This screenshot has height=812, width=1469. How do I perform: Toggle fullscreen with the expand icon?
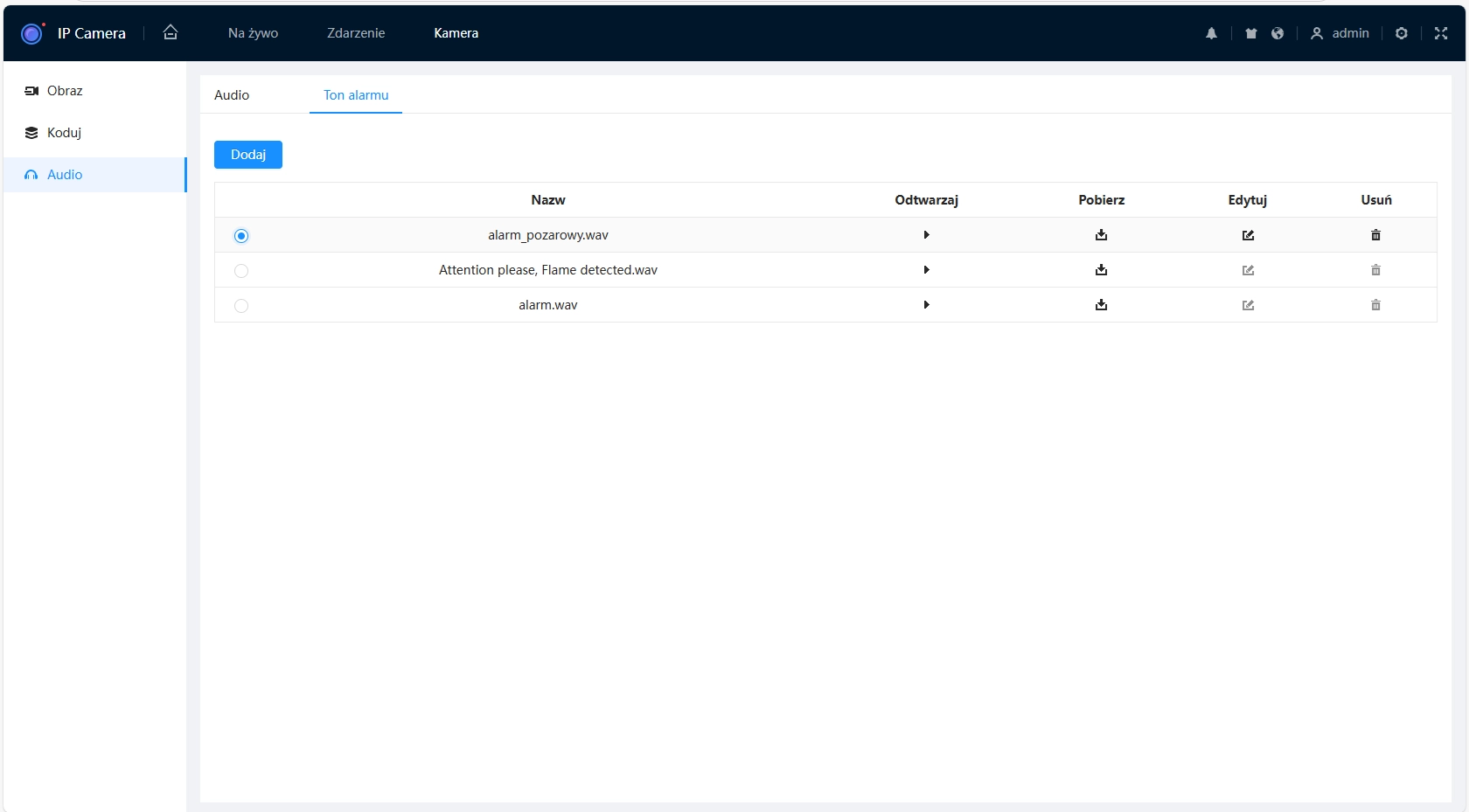click(x=1440, y=33)
